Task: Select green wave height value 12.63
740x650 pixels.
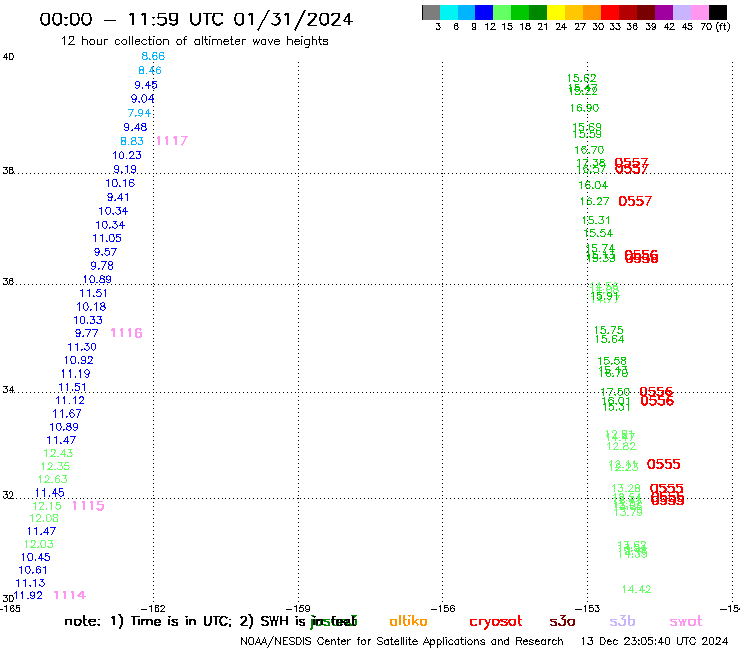Action: (x=52, y=479)
